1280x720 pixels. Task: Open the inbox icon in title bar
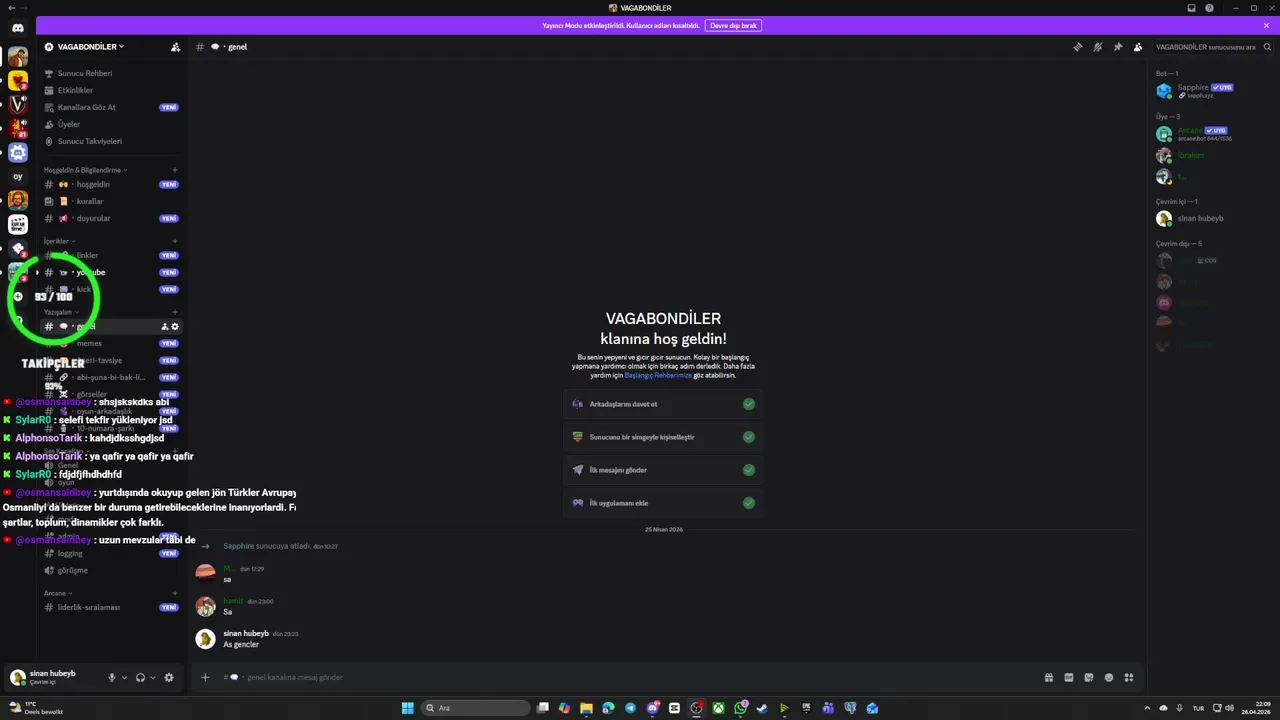1191,8
